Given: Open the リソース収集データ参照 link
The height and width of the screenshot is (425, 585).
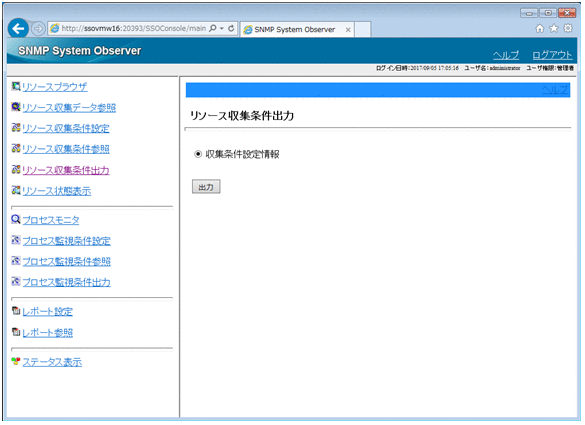Looking at the screenshot, I should pos(69,108).
